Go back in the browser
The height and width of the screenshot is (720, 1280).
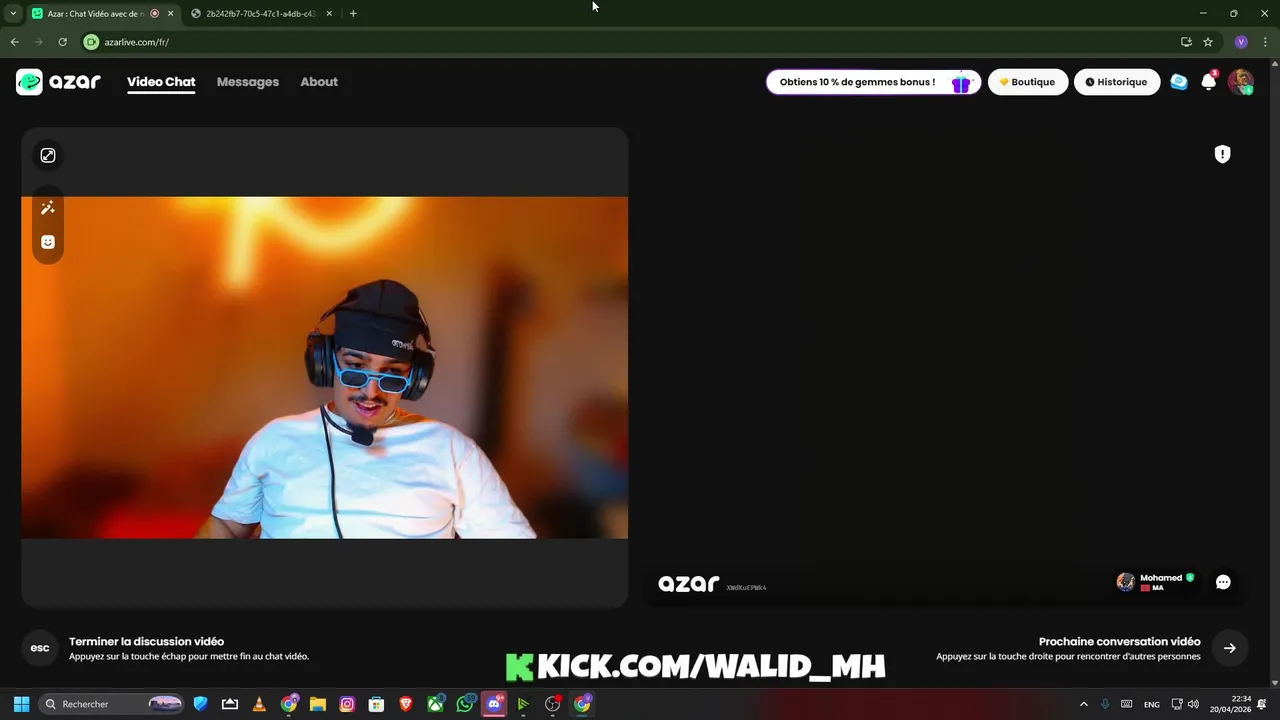(14, 42)
